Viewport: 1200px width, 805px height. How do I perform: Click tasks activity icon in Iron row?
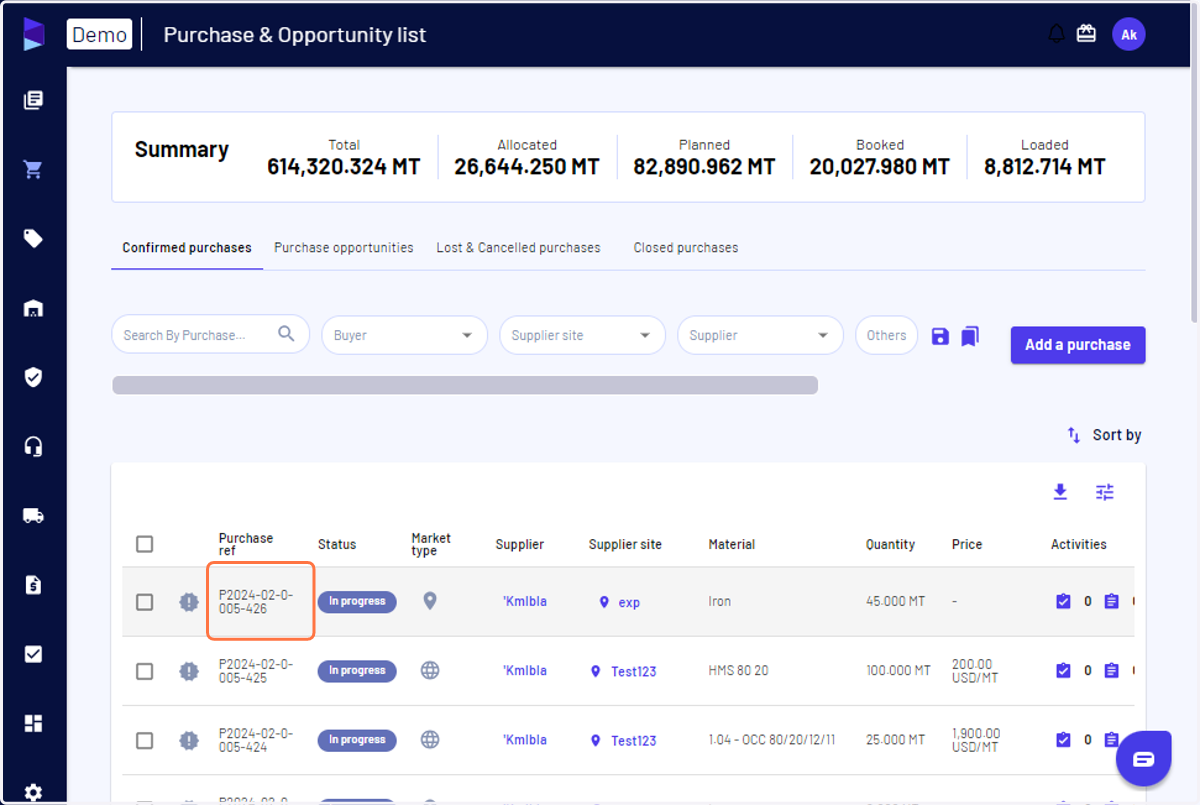point(1063,601)
